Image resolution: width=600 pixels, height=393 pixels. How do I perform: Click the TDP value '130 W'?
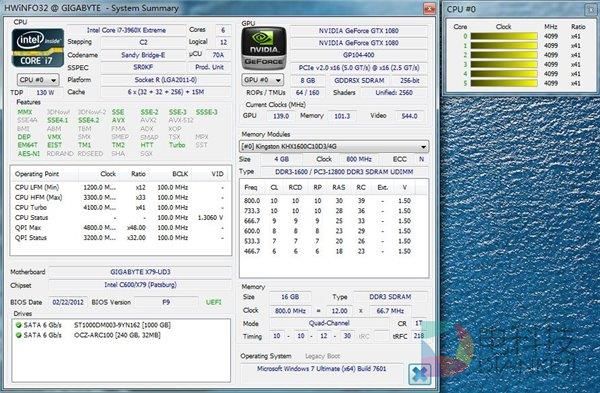click(45, 93)
